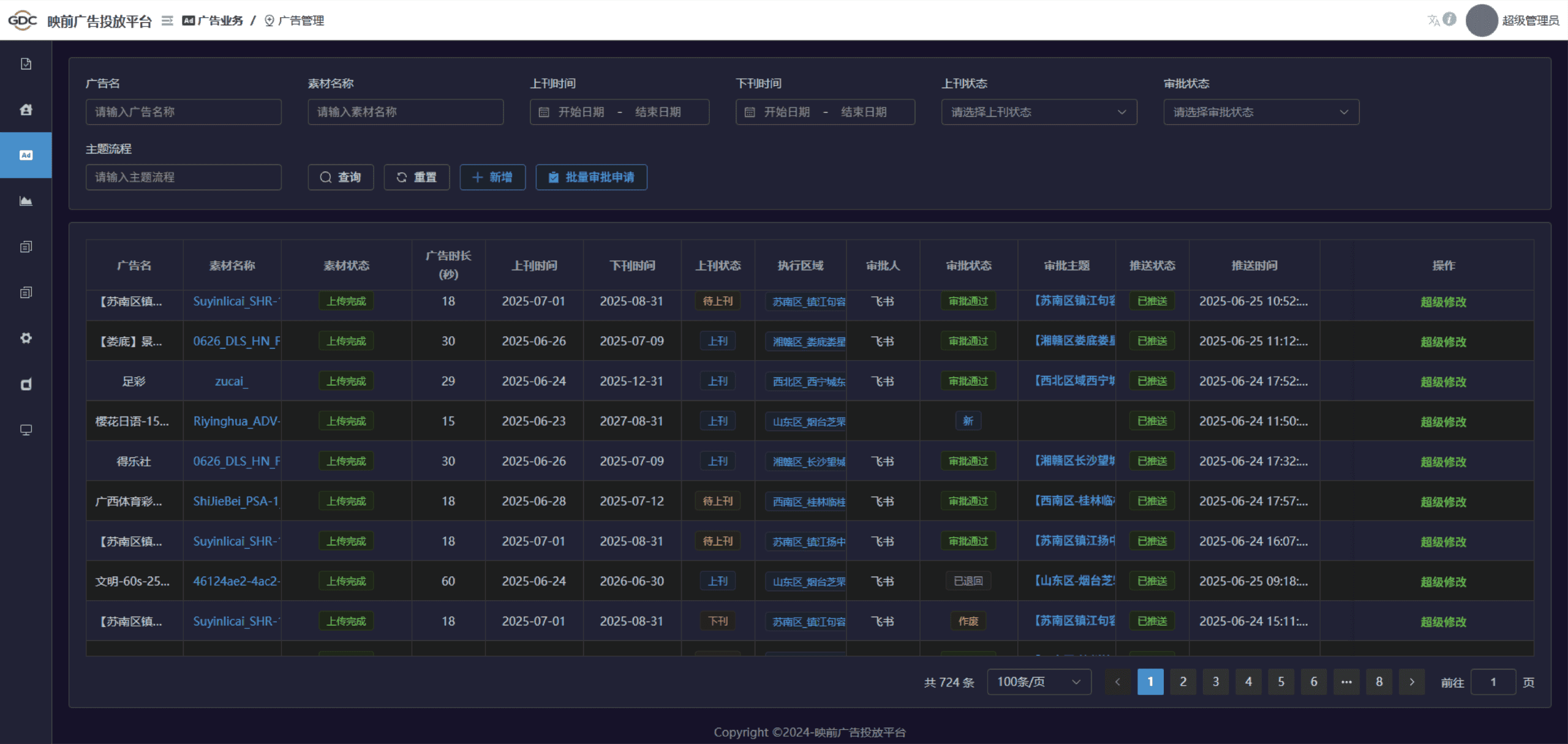Viewport: 1568px width, 744px height.
Task: Open material link 46124ae2-4ac2-
Action: 236,581
